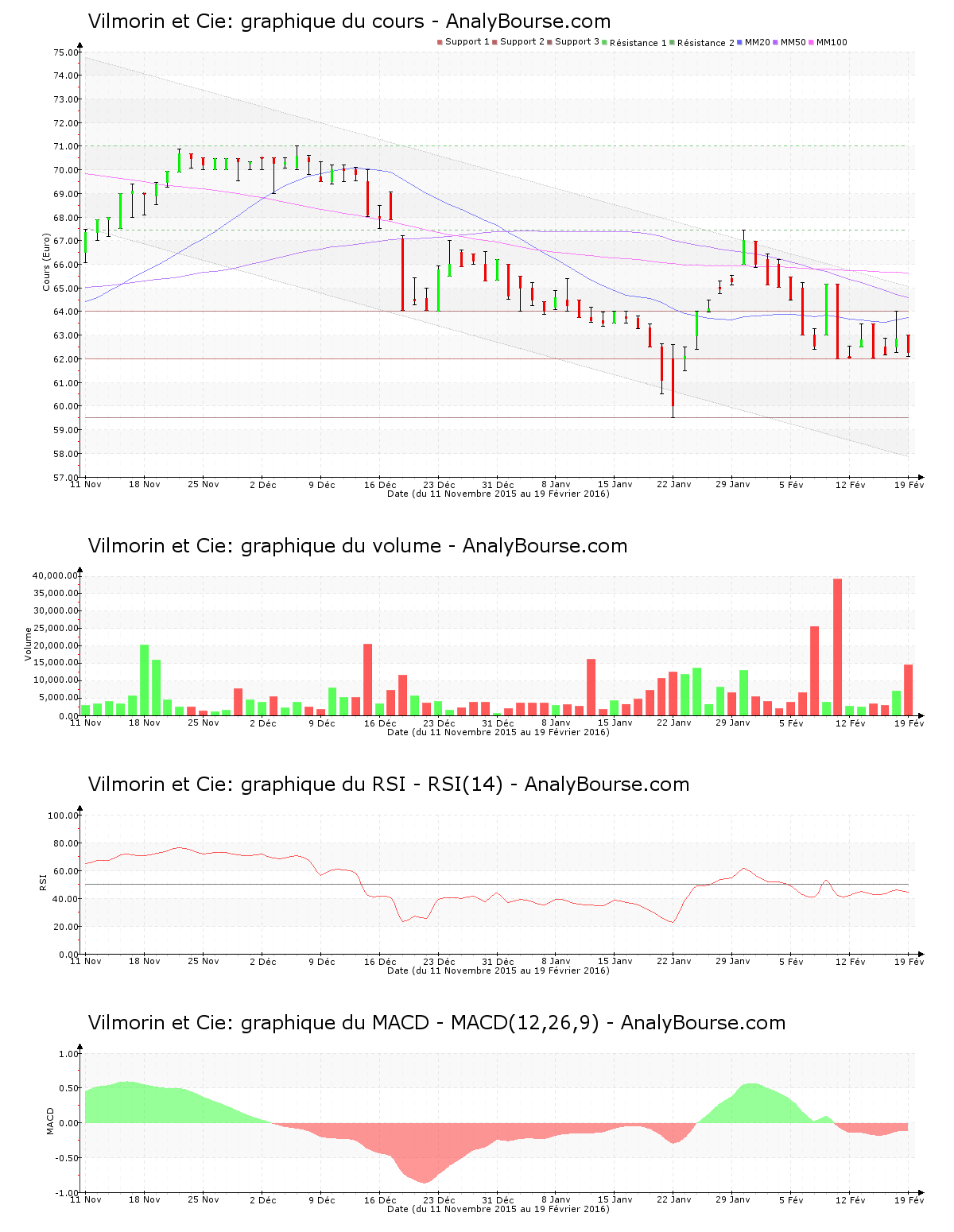Click the tall green volume bar at 18 Nov

(144, 680)
